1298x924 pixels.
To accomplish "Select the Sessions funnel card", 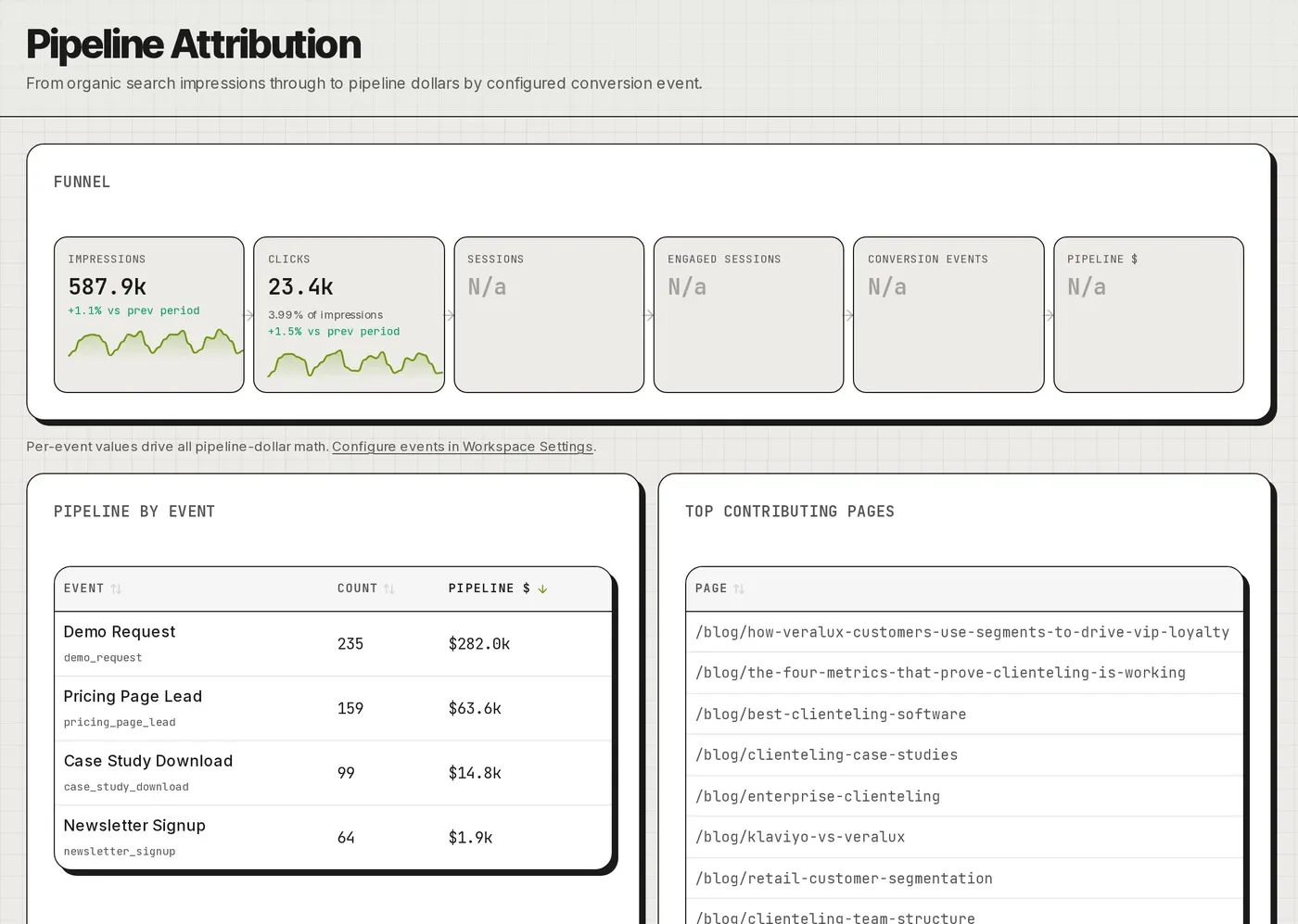I will point(549,314).
